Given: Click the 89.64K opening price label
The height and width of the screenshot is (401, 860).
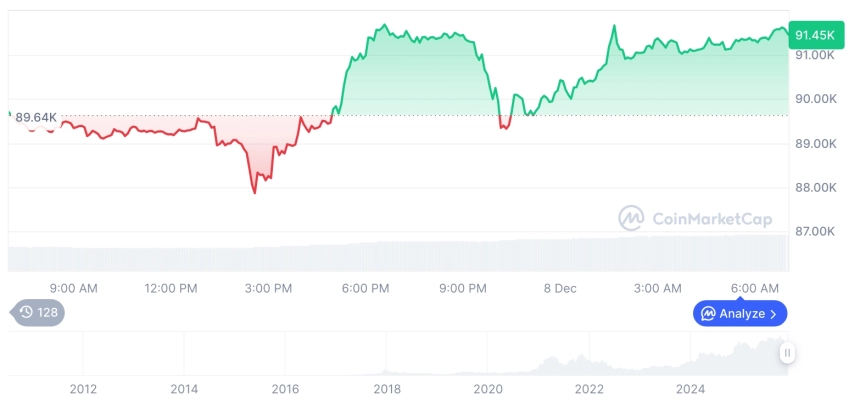Looking at the screenshot, I should coord(36,117).
